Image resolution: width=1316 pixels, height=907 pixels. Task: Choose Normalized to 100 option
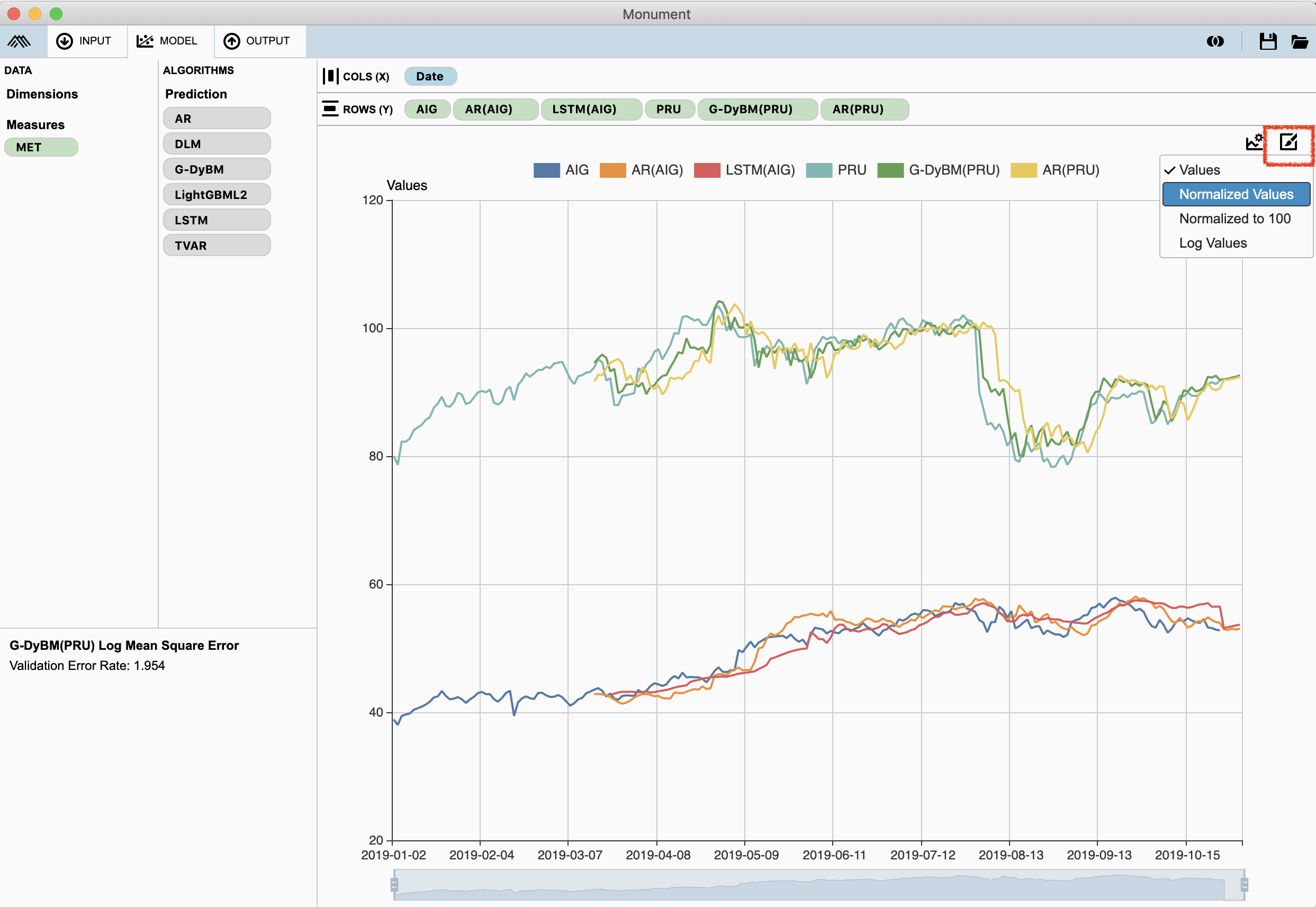[x=1236, y=219]
